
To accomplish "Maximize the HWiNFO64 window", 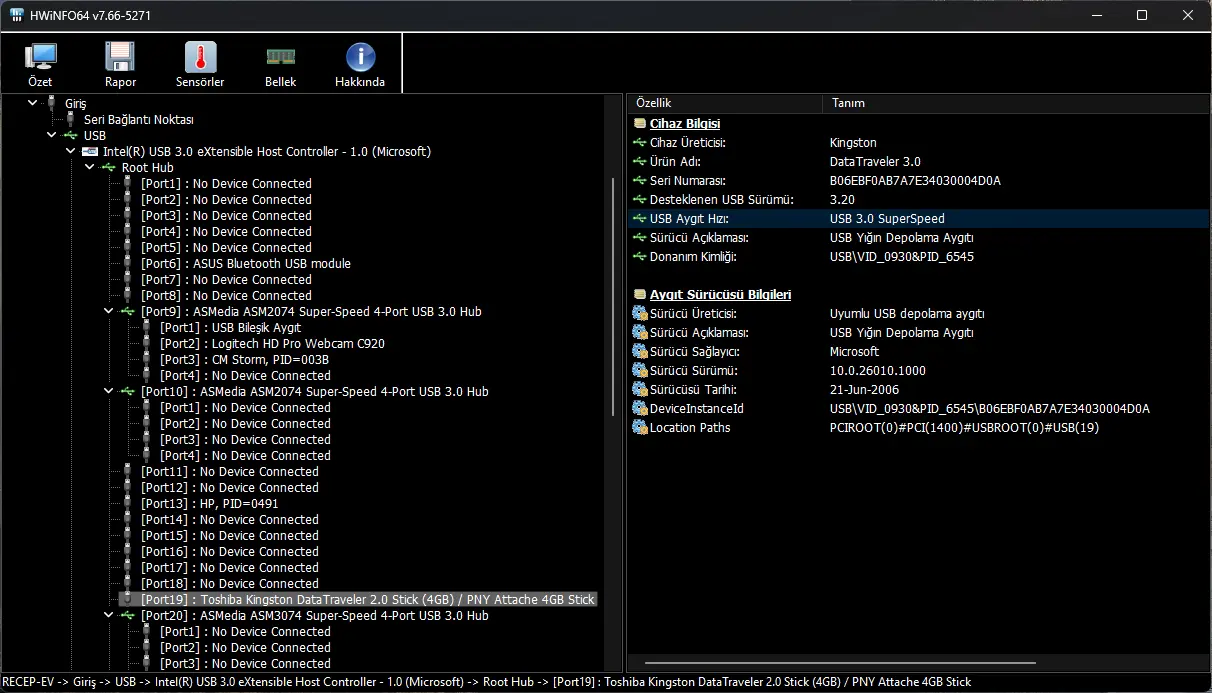I will (1142, 15).
